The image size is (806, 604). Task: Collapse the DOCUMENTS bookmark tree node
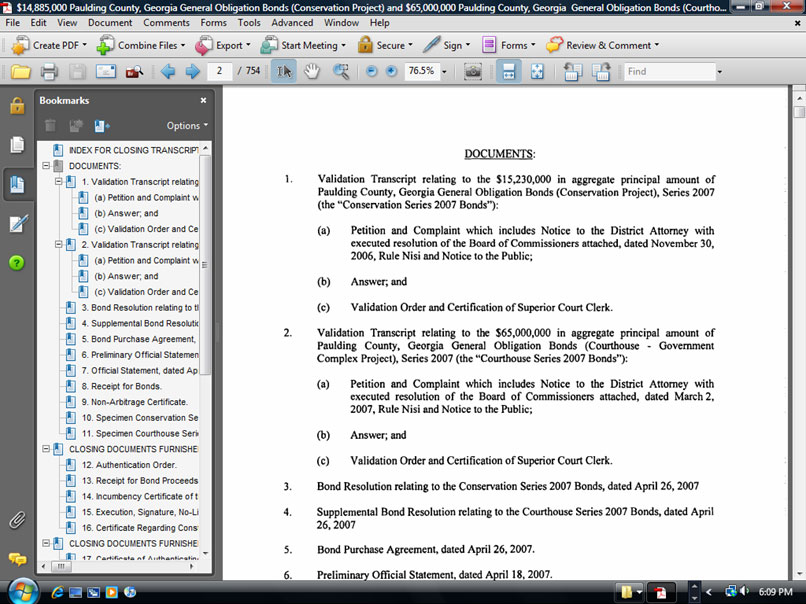tap(46, 166)
